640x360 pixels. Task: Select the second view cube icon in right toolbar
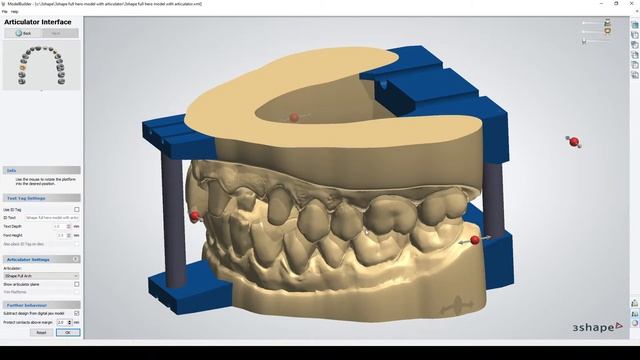click(635, 35)
